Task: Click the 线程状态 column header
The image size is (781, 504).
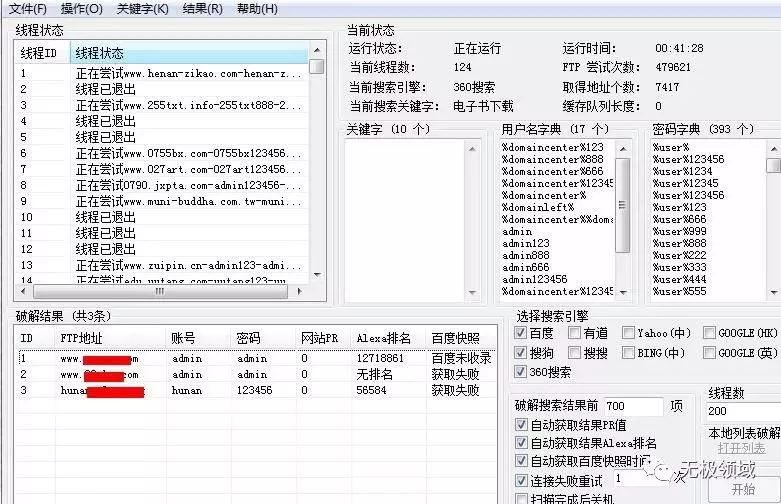Action: click(x=189, y=53)
